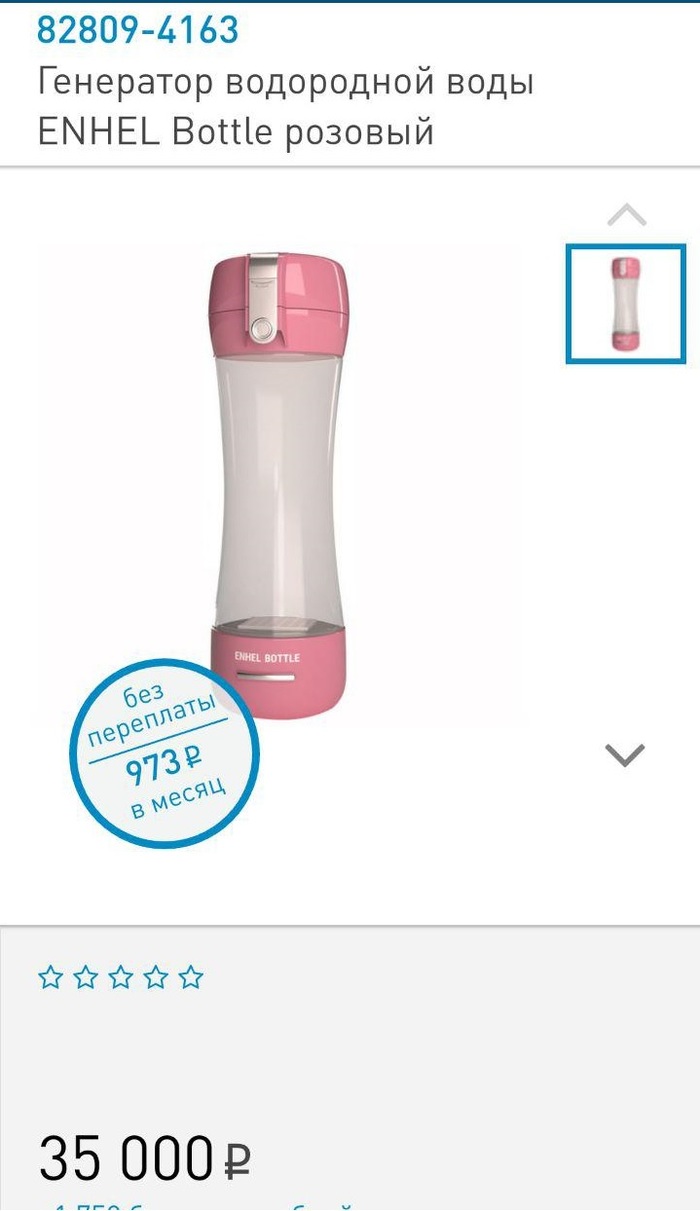Screen dimensions: 700x1211
Task: Rate the product with the fourth star
Action: [x=156, y=978]
